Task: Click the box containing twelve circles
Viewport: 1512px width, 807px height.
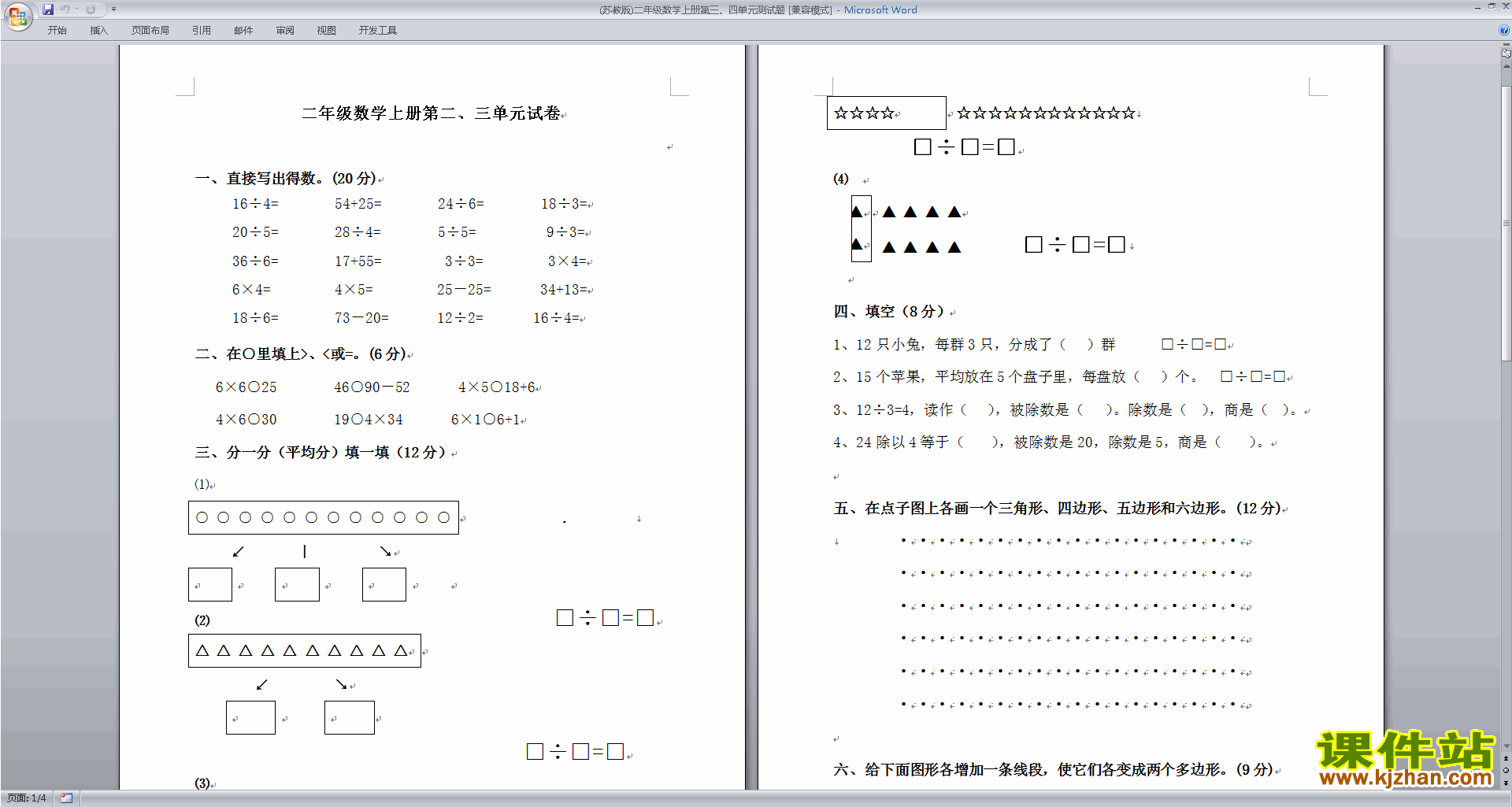Action: coord(324,518)
